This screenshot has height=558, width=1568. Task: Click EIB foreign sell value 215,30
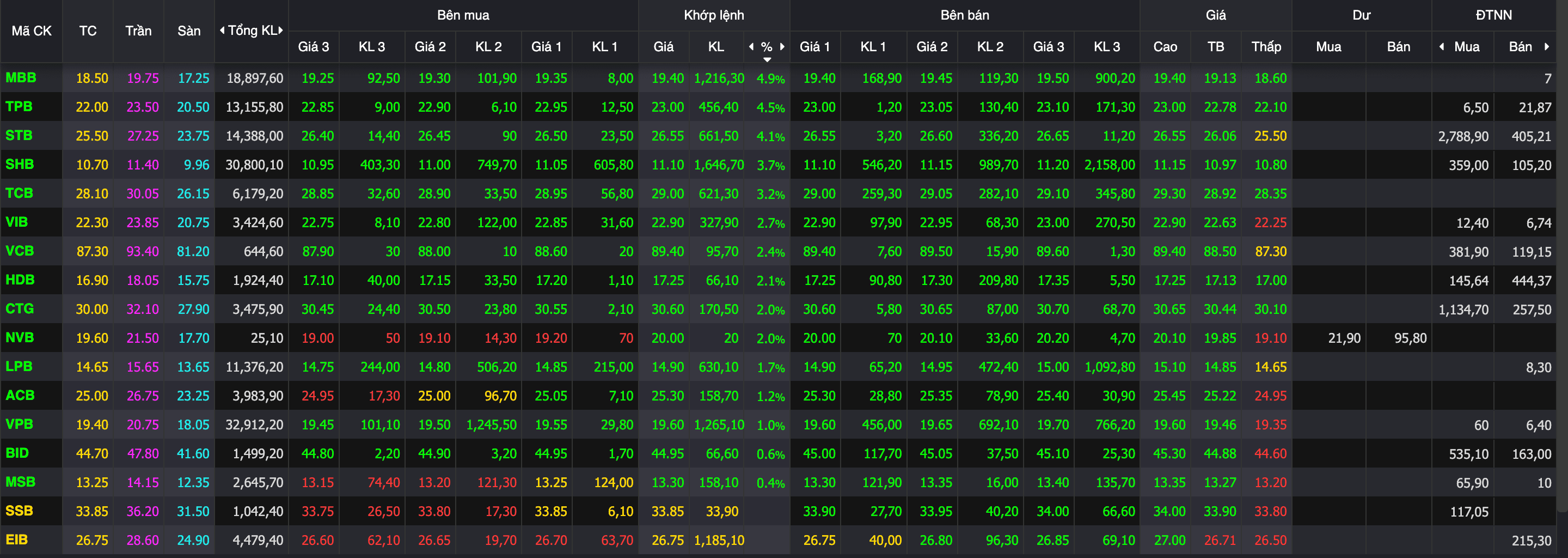[1532, 541]
